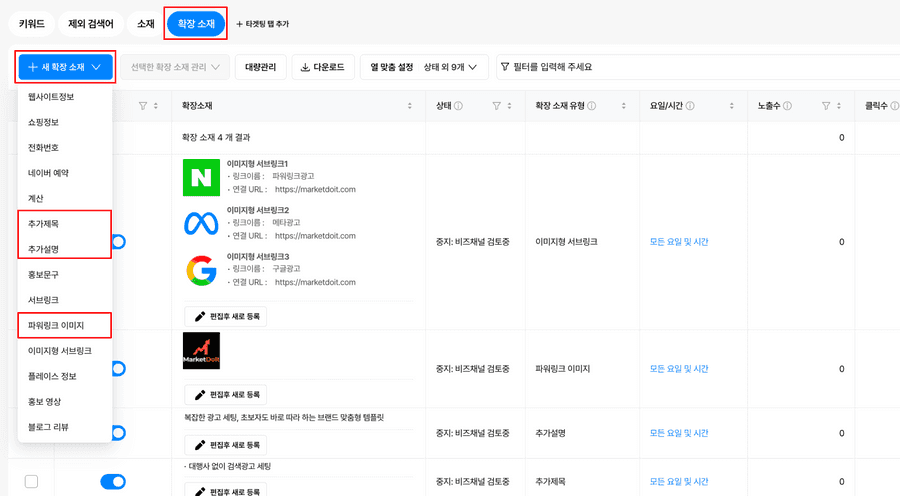900x496 pixels.
Task: Click 확장 소재 유형 info icon
Action: [x=592, y=106]
